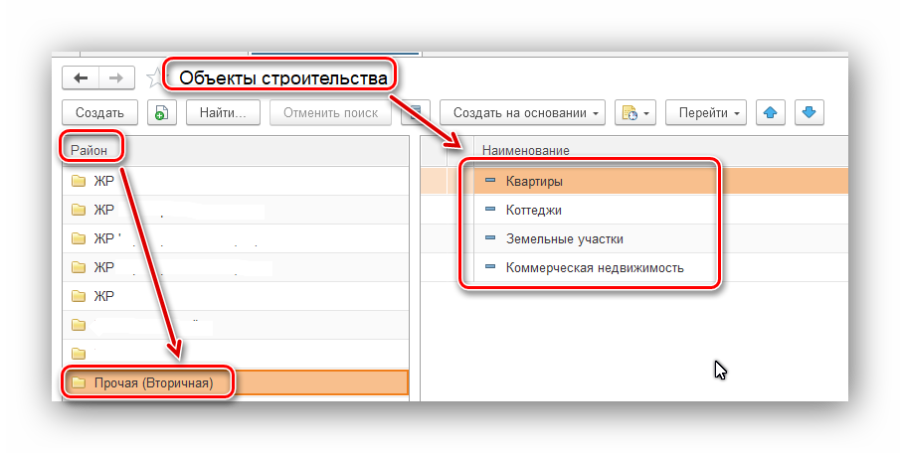Viewport: 900px width, 453px height.
Task: Move item down with blue down arrow
Action: click(808, 113)
